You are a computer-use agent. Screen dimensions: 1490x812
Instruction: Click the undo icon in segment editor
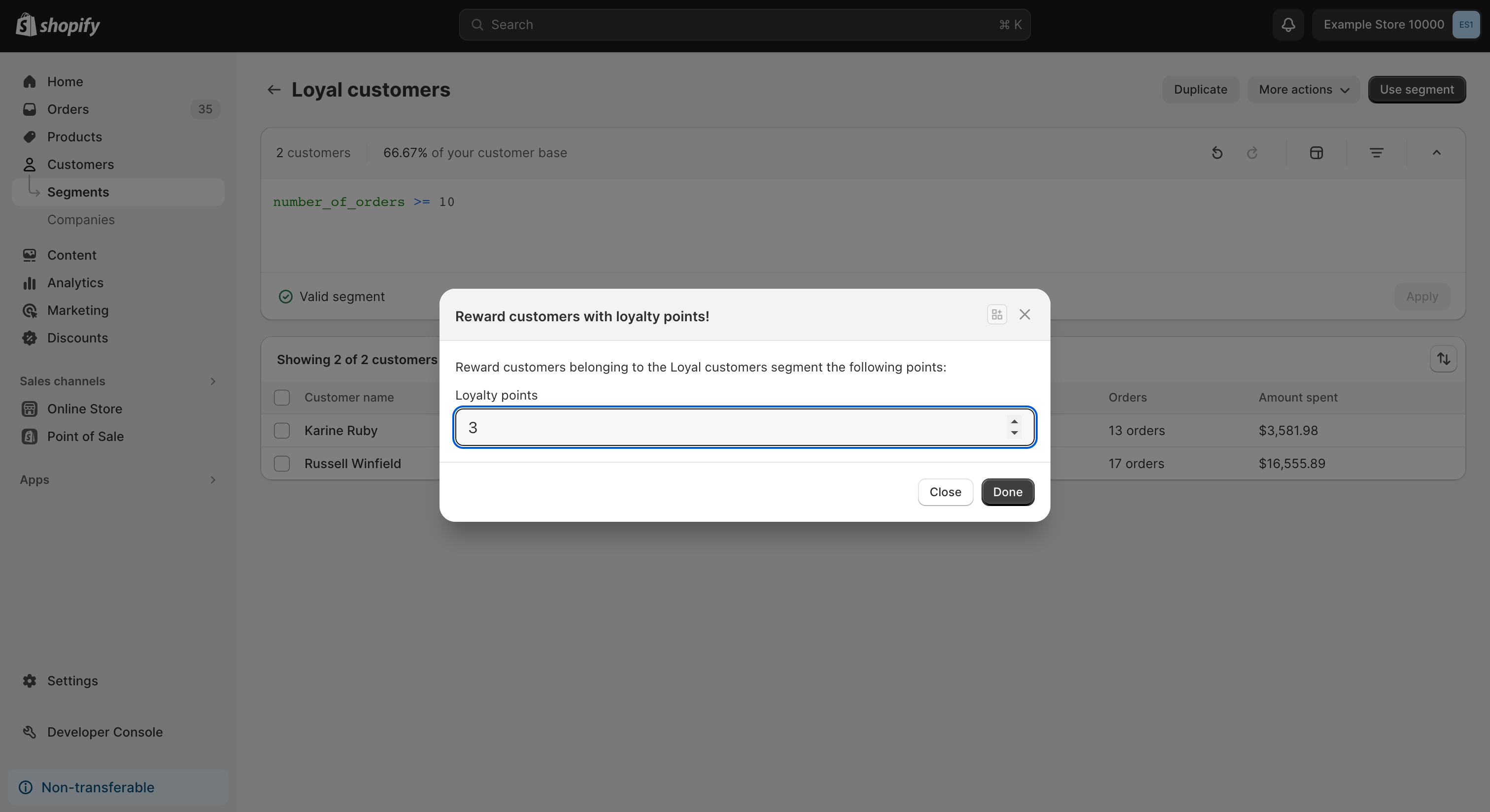(1217, 153)
